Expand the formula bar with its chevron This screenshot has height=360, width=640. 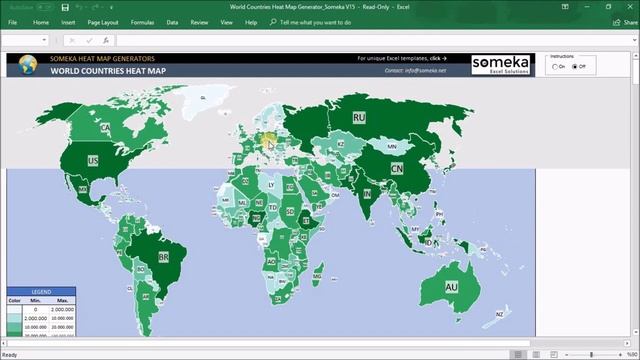coord(634,40)
